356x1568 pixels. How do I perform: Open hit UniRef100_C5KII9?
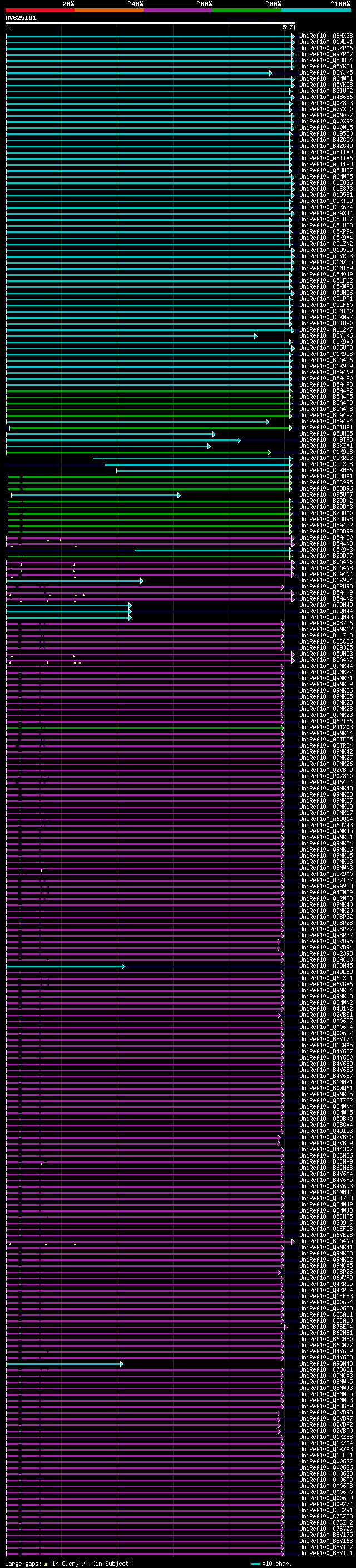click(326, 201)
